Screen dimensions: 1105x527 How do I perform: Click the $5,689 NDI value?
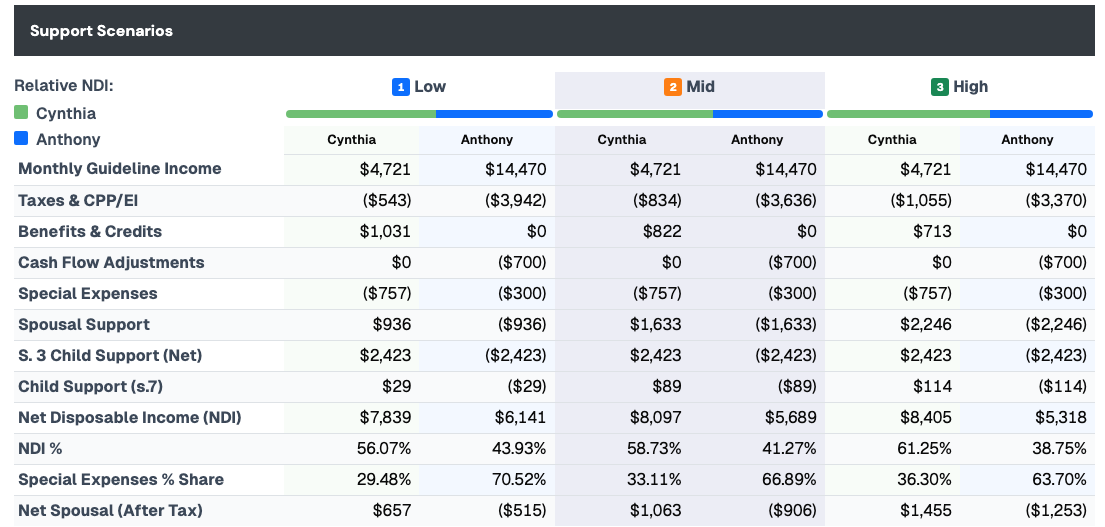(x=791, y=418)
